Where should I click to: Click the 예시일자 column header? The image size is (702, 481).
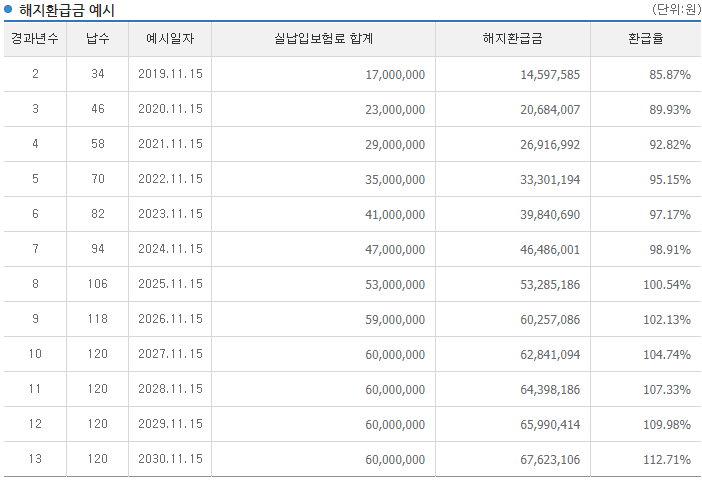pos(170,40)
